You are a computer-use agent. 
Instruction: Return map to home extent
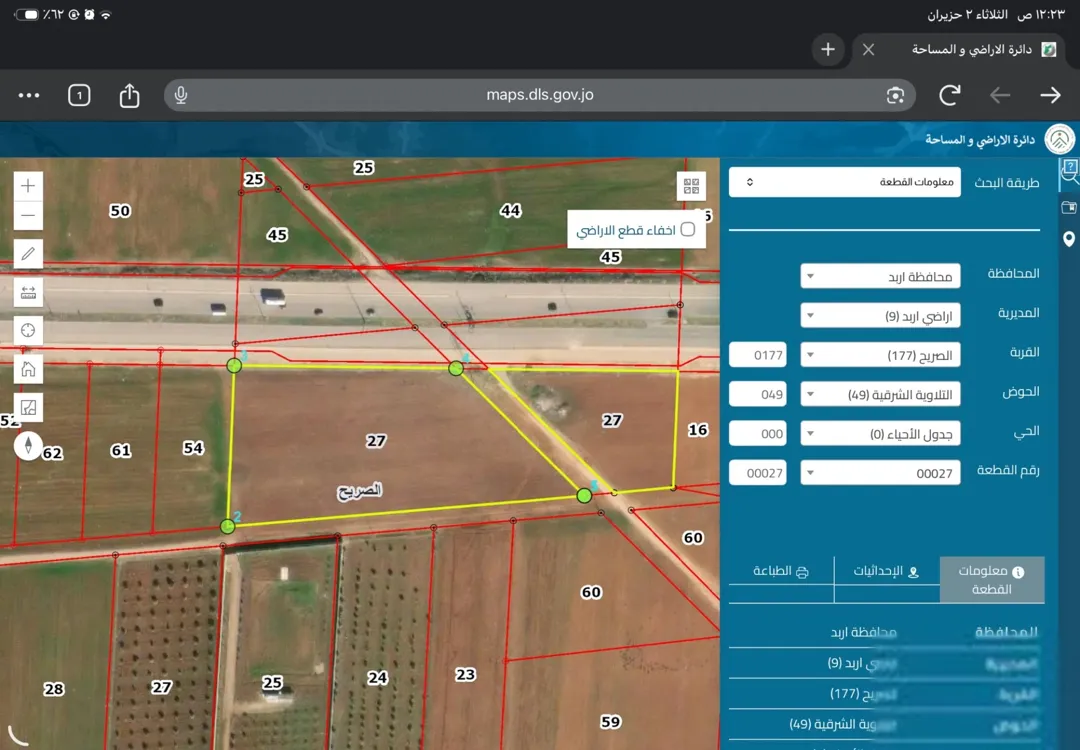point(28,369)
